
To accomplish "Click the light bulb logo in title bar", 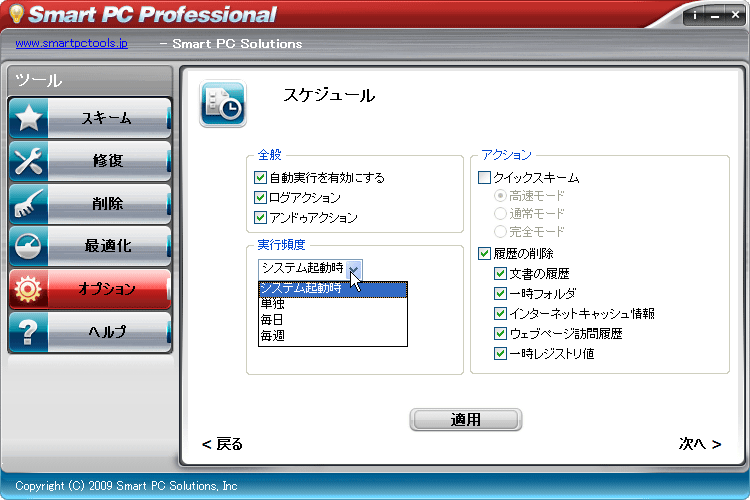I will 17,14.
